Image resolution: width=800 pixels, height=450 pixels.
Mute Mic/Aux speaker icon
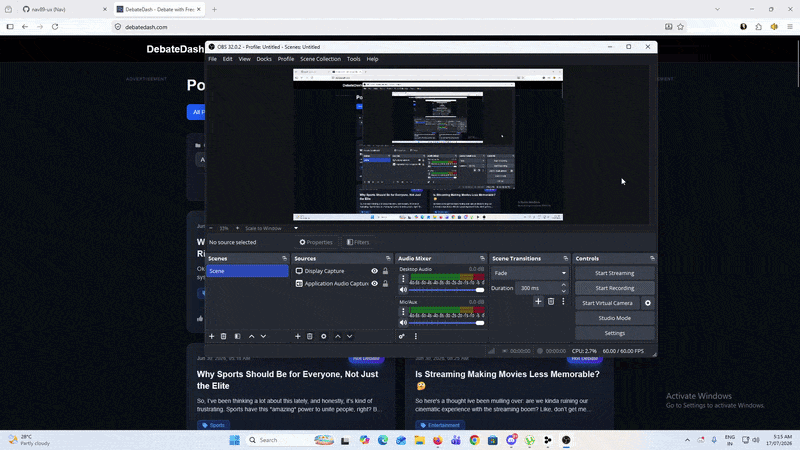[403, 322]
